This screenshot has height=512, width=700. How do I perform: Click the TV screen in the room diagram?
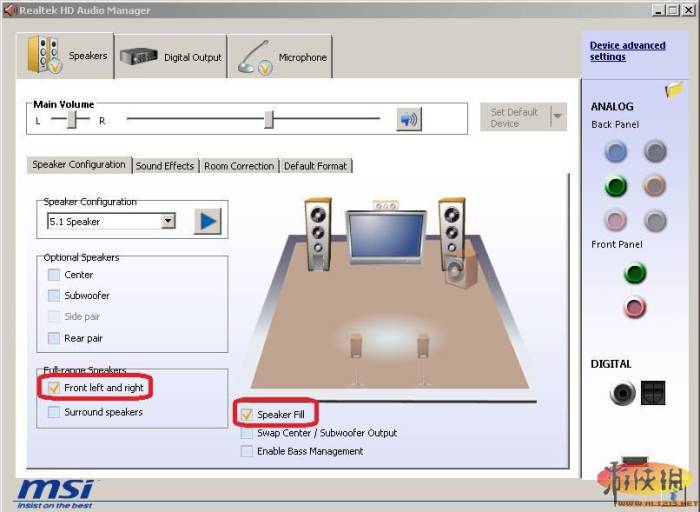tap(386, 235)
